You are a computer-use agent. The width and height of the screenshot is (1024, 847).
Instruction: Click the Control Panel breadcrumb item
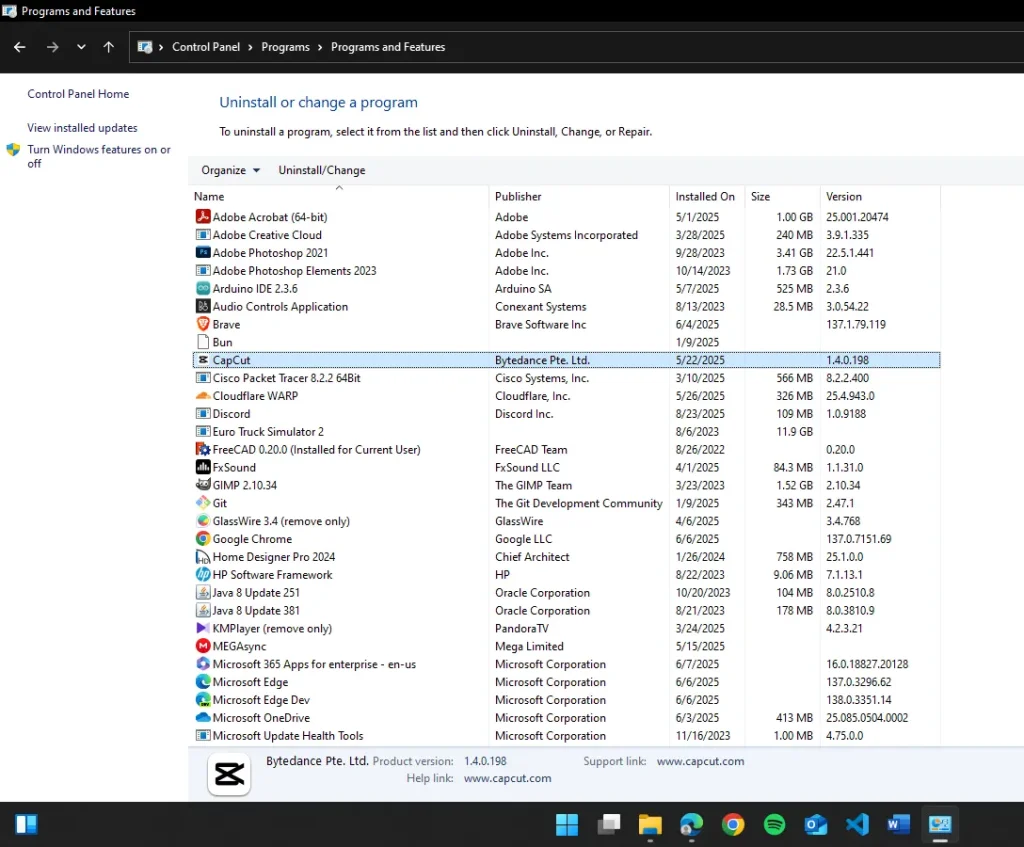point(206,47)
